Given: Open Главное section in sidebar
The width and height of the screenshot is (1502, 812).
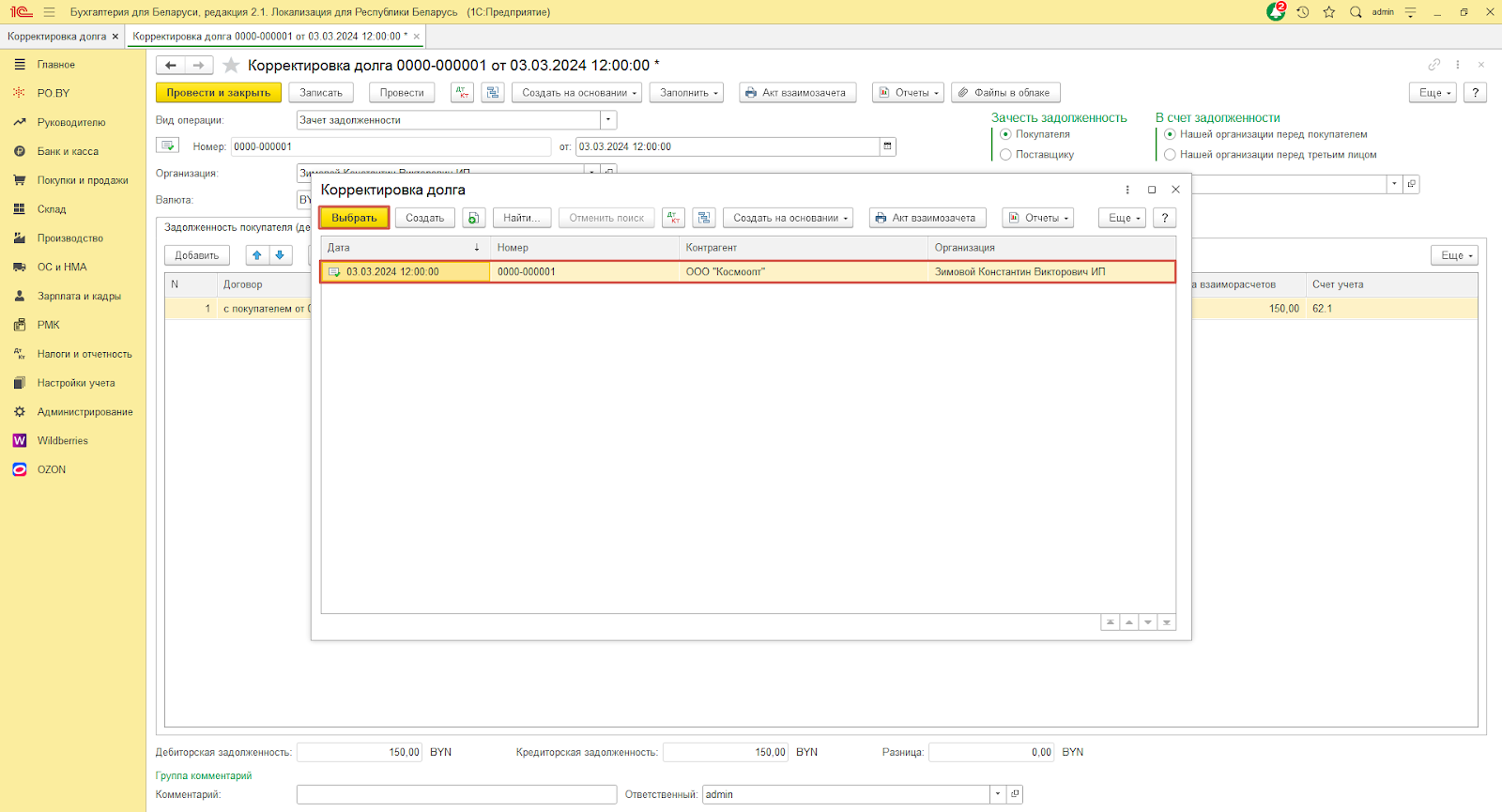Looking at the screenshot, I should click(56, 65).
